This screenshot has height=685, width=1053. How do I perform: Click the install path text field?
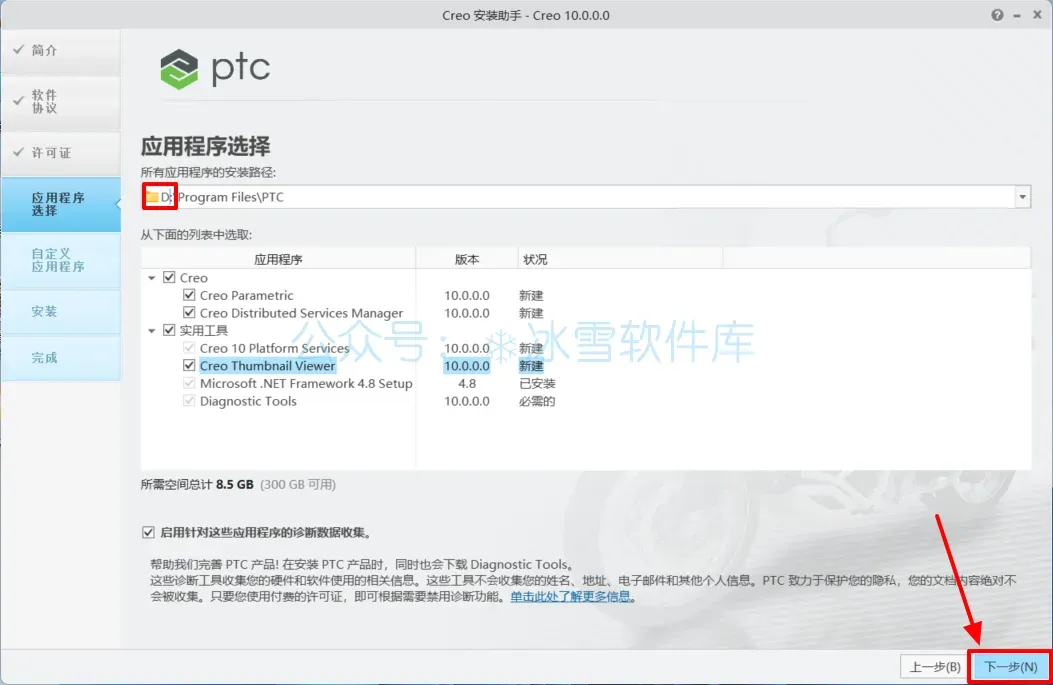pos(586,197)
